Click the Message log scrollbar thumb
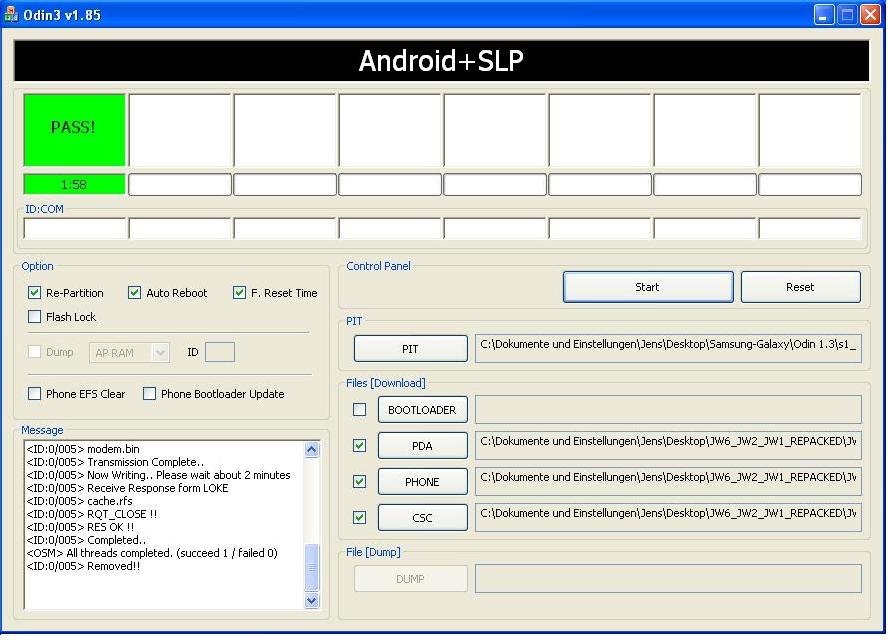This screenshot has height=643, width=888. 311,567
